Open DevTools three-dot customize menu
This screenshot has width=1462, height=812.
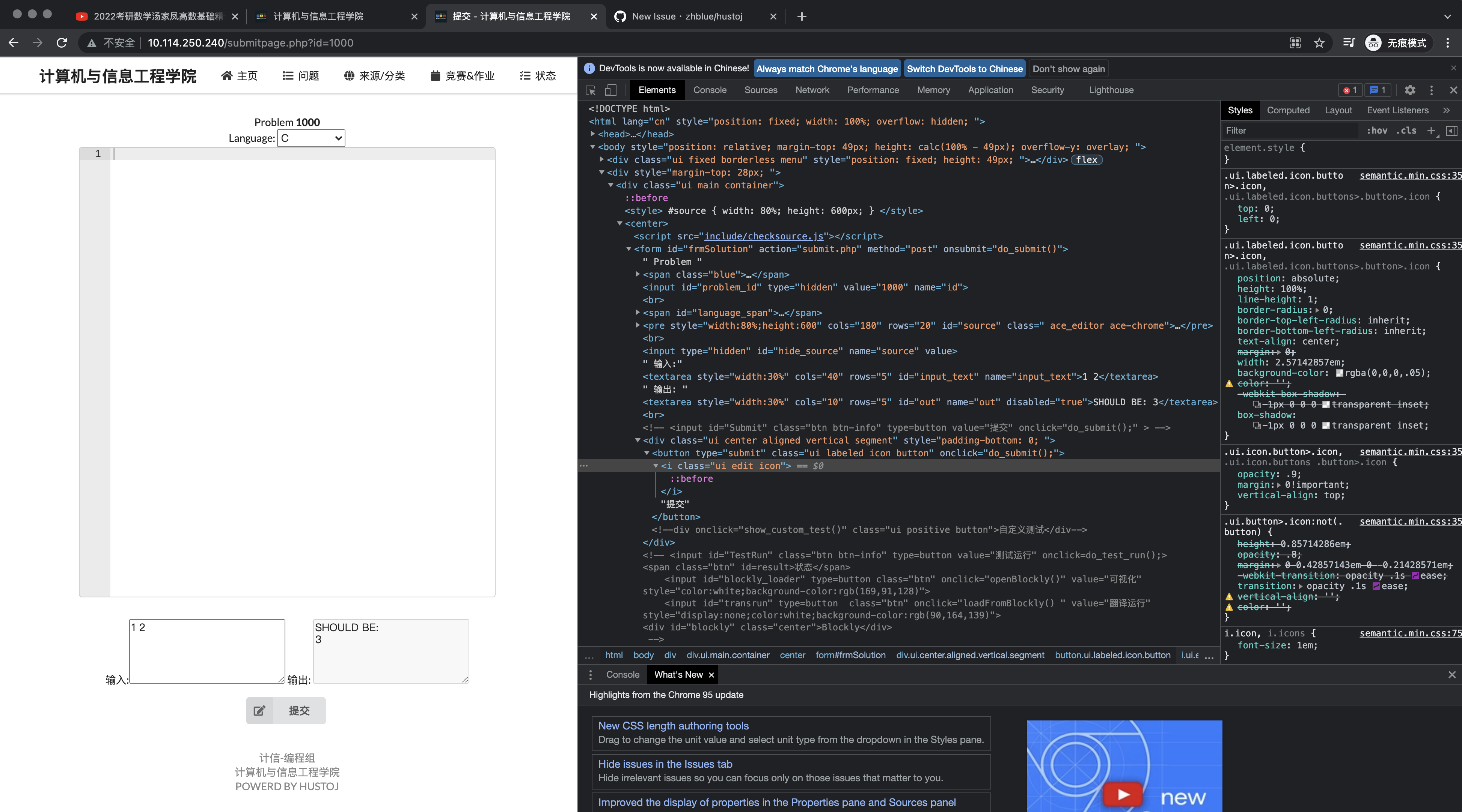tap(1431, 90)
